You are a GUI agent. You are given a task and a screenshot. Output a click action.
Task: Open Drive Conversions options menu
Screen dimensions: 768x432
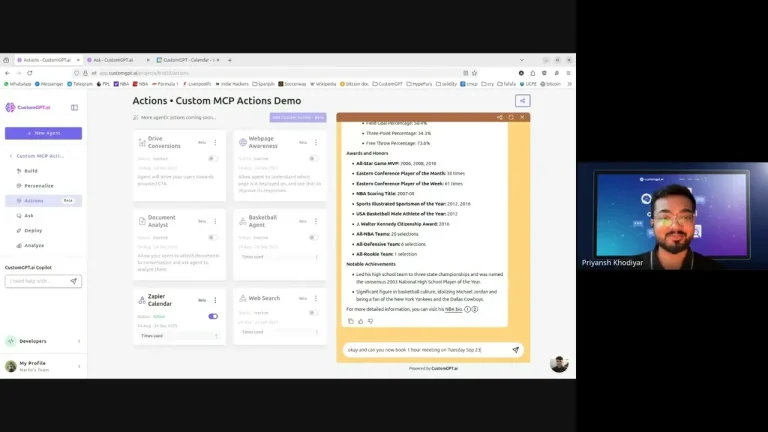pyautogui.click(x=215, y=143)
